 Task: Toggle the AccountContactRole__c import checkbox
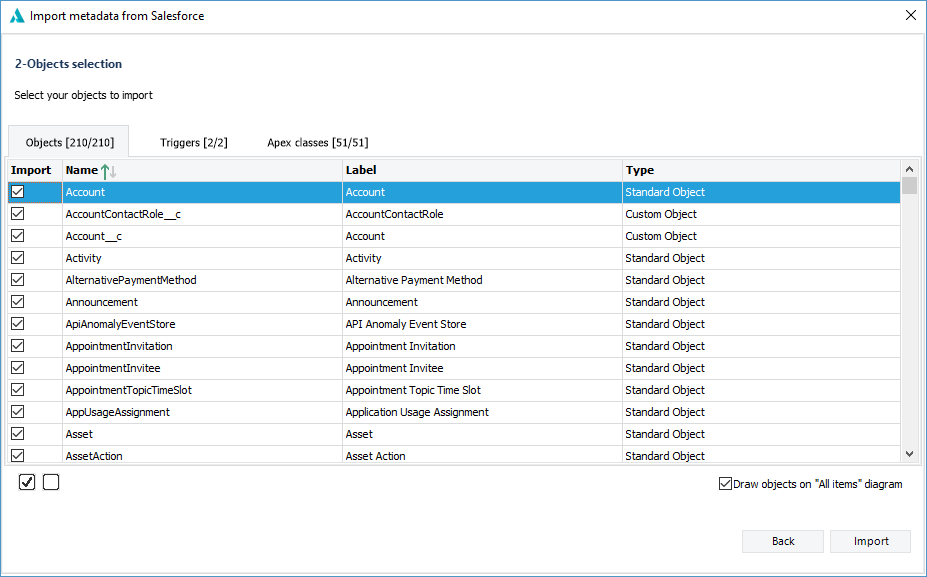(x=16, y=213)
